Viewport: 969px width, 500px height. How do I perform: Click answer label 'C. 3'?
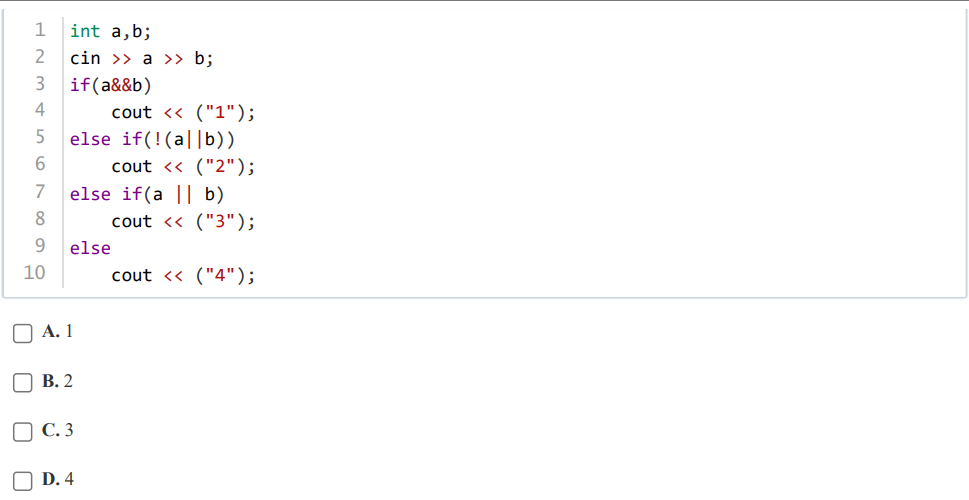[57, 430]
